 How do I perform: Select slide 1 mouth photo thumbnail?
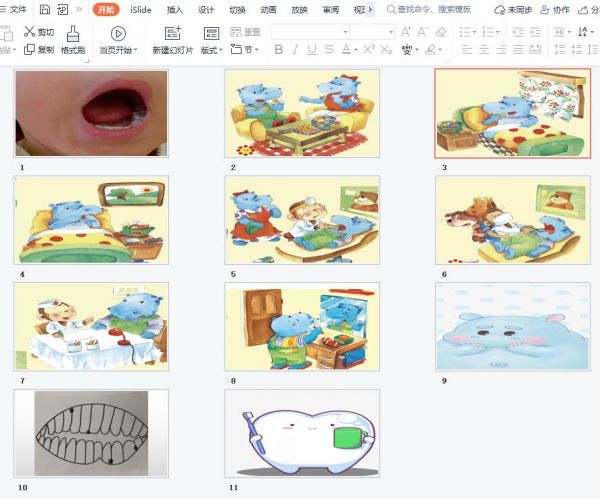click(x=91, y=113)
